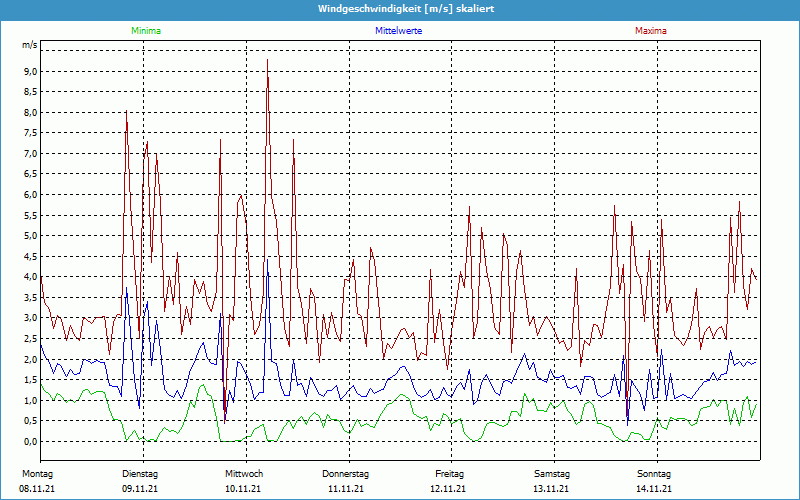
Task: Click the 0,5 y-axis value
Action: (x=31, y=421)
